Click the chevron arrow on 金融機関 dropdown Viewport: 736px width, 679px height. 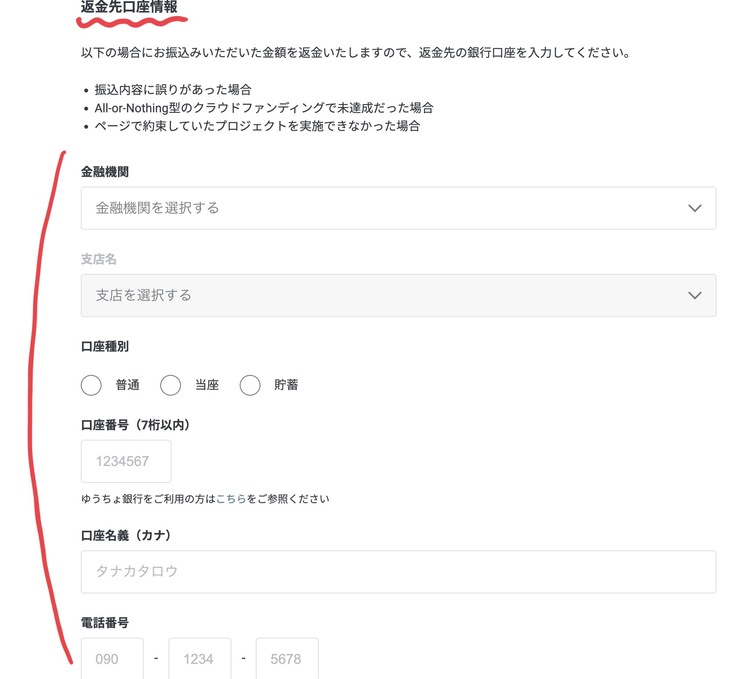point(695,208)
